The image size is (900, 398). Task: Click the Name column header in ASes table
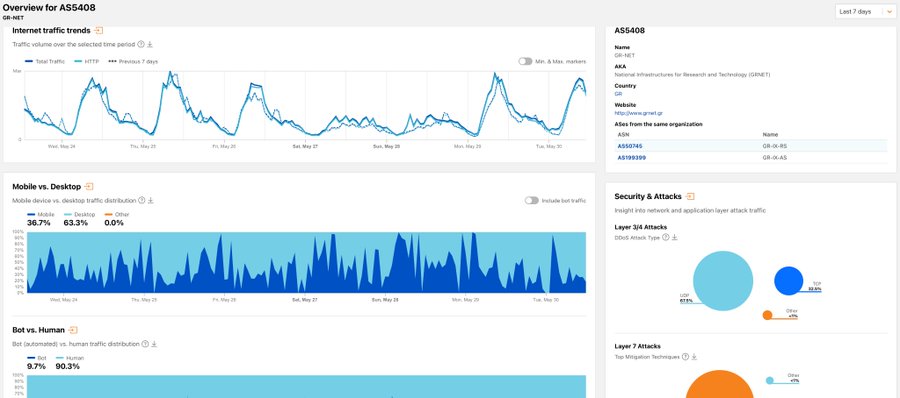[x=770, y=134]
